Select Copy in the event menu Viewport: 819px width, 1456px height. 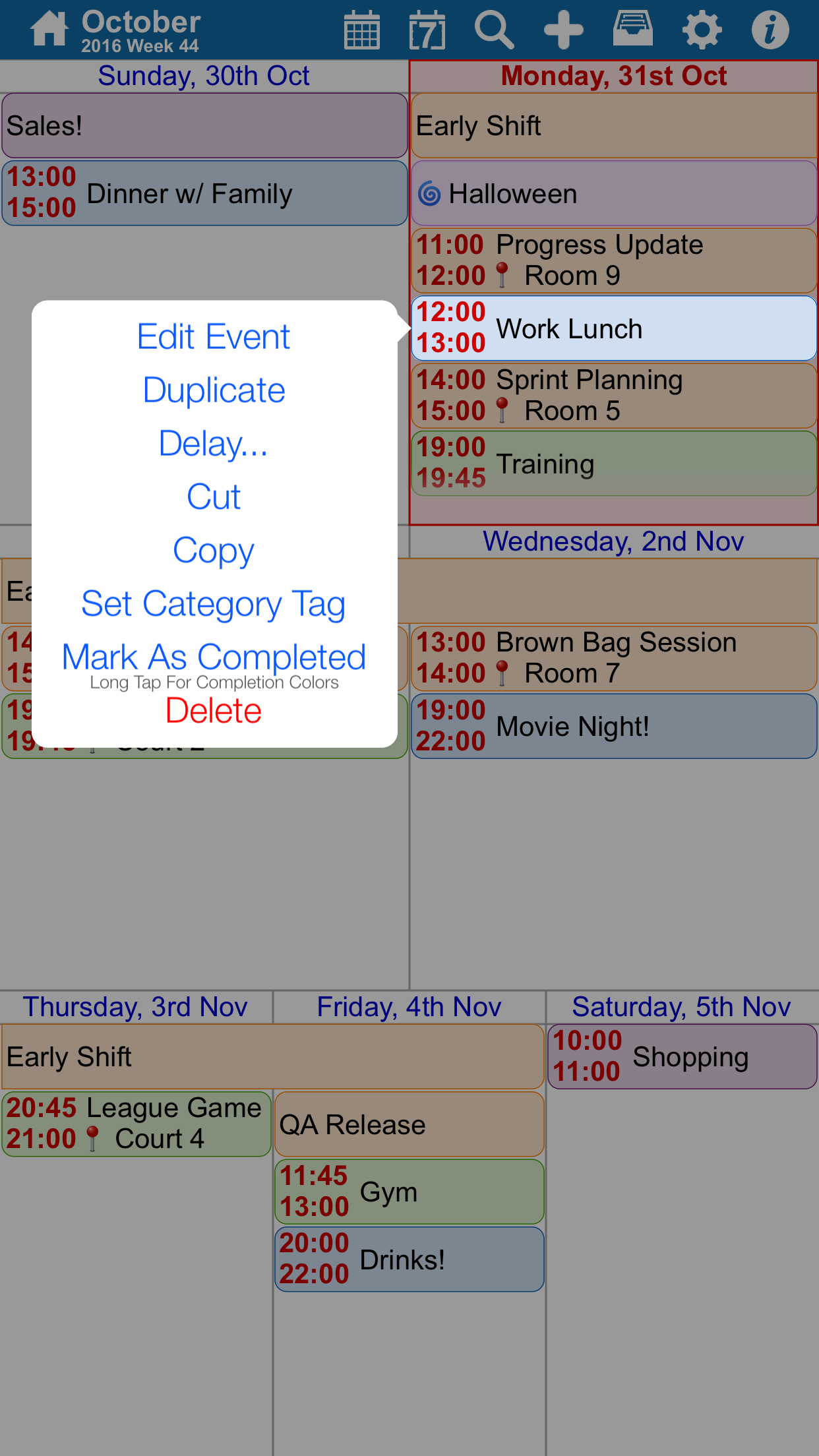[x=214, y=551]
